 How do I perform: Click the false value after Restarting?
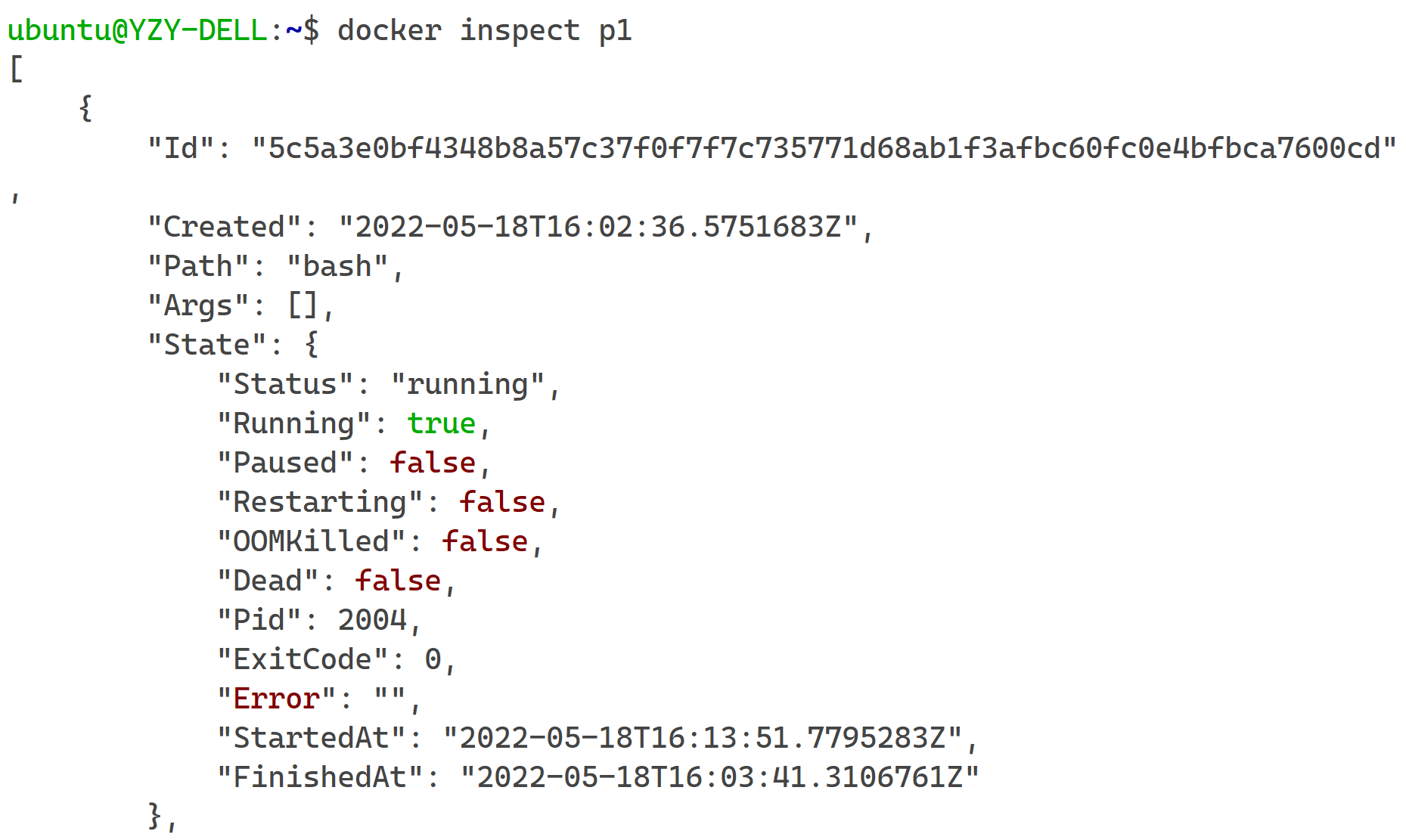coord(502,502)
